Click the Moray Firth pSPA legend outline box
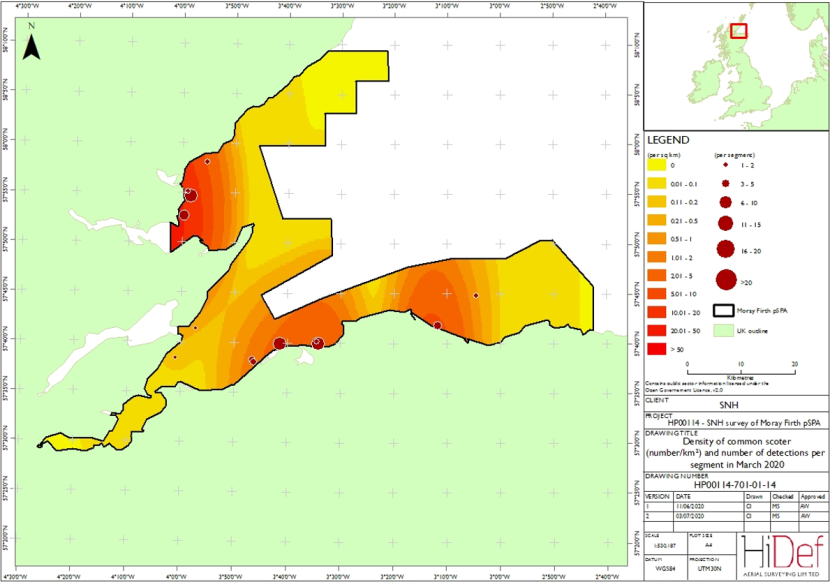The width and height of the screenshot is (830, 582). 723,311
